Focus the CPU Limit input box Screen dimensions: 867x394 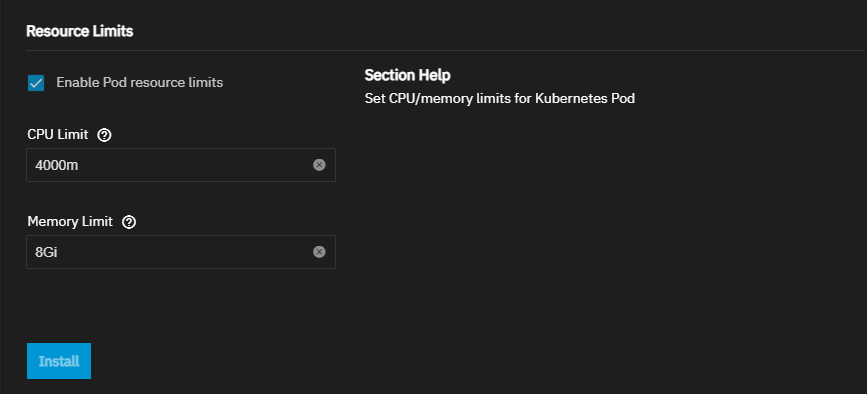pos(181,165)
